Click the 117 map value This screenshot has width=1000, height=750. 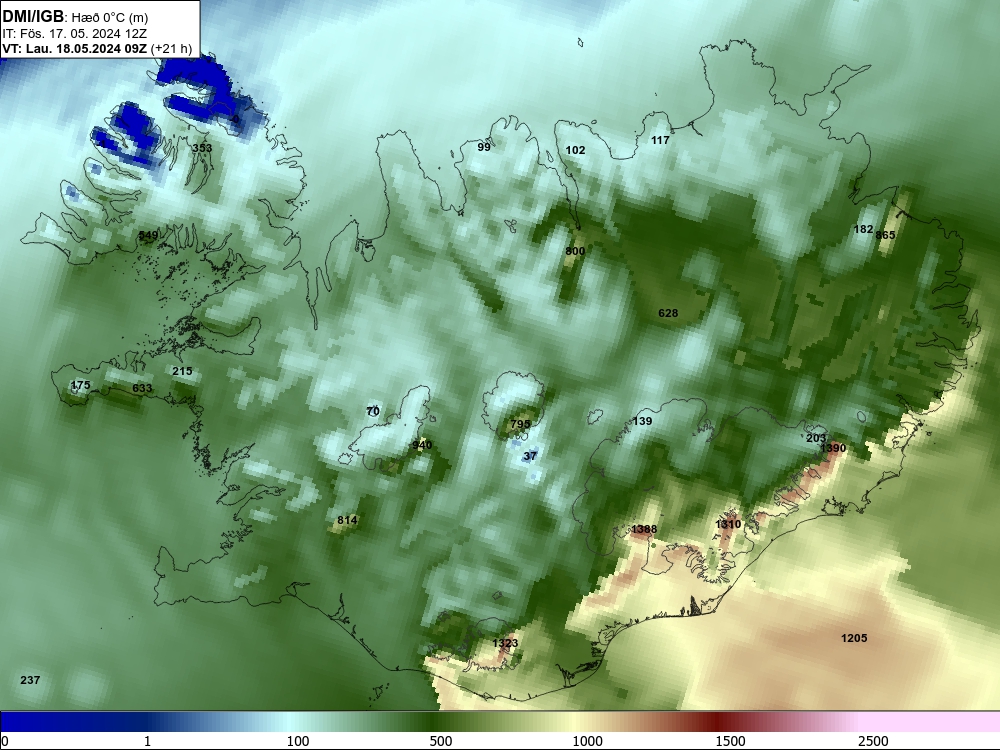tap(660, 140)
